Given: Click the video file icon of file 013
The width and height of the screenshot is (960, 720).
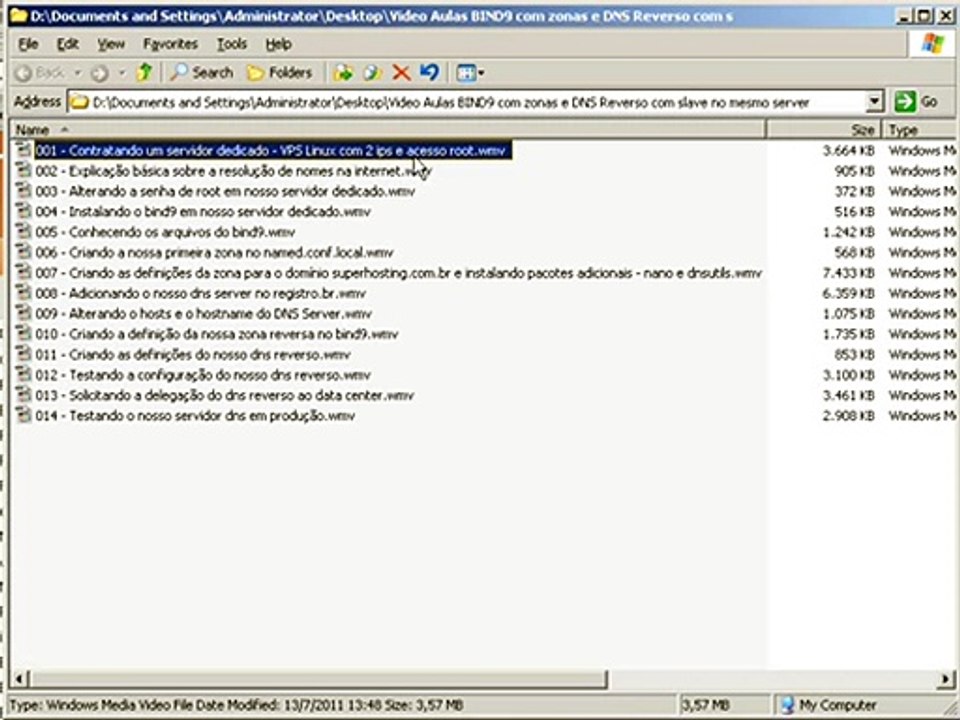Looking at the screenshot, I should point(23,395).
